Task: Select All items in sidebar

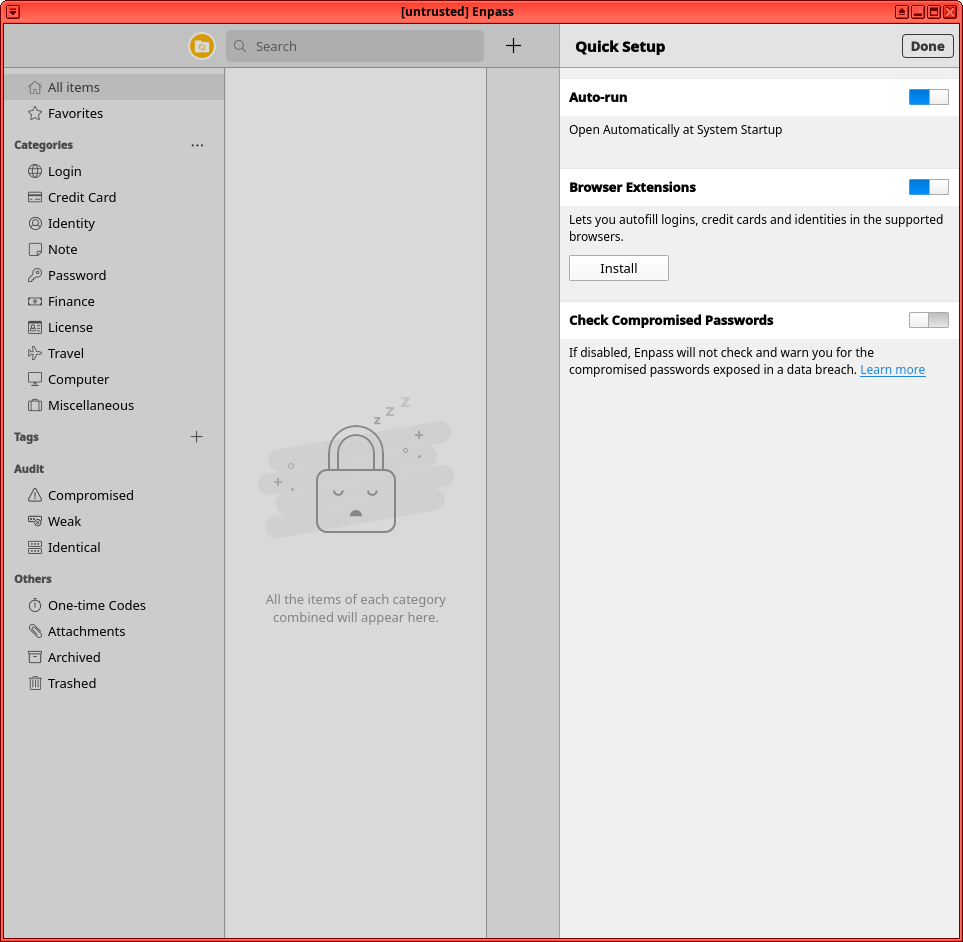Action: click(x=74, y=87)
